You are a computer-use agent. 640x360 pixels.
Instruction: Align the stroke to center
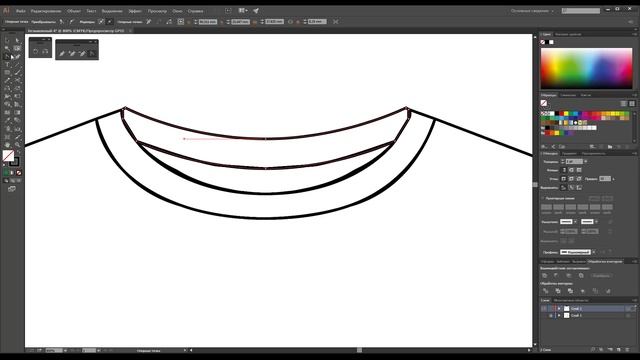[564, 188]
